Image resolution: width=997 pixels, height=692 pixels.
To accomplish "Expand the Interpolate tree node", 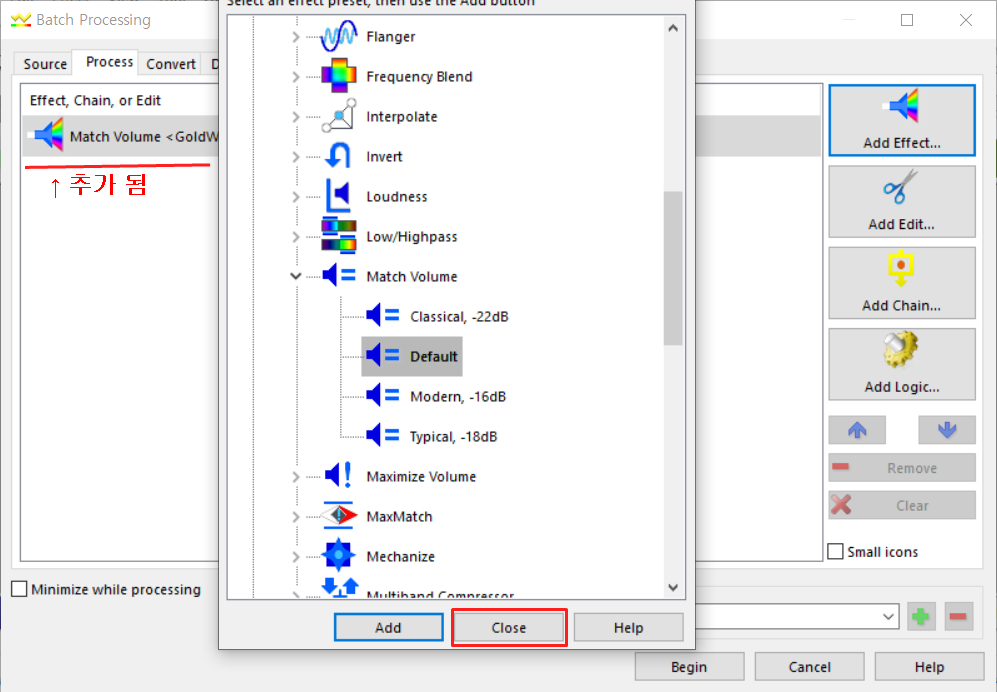I will click(296, 117).
